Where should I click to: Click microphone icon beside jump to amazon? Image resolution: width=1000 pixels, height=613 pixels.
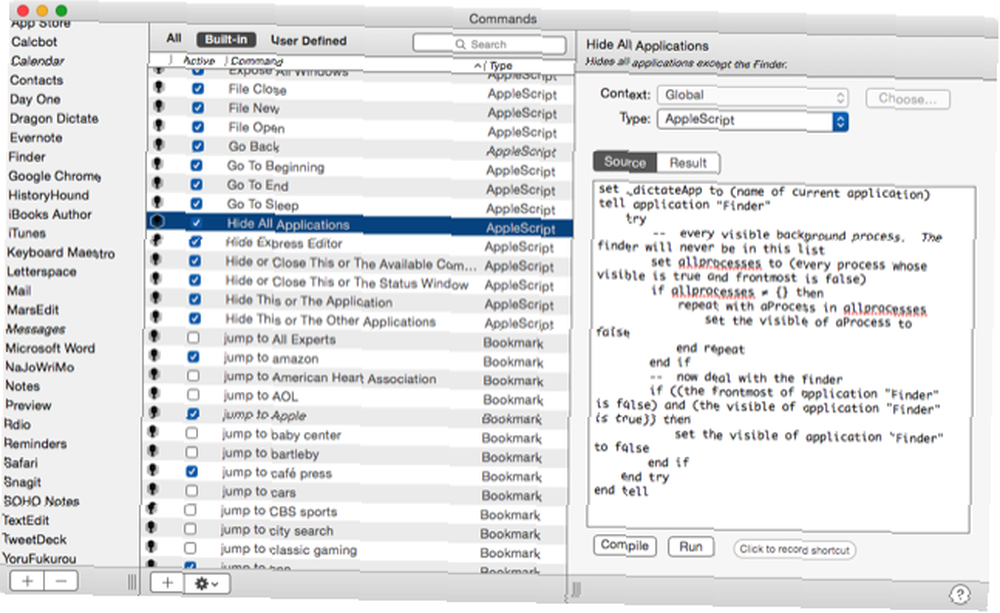[154, 356]
